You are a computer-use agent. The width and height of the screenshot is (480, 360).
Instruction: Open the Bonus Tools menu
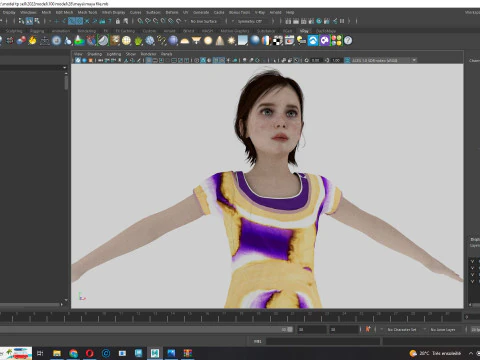[239, 12]
